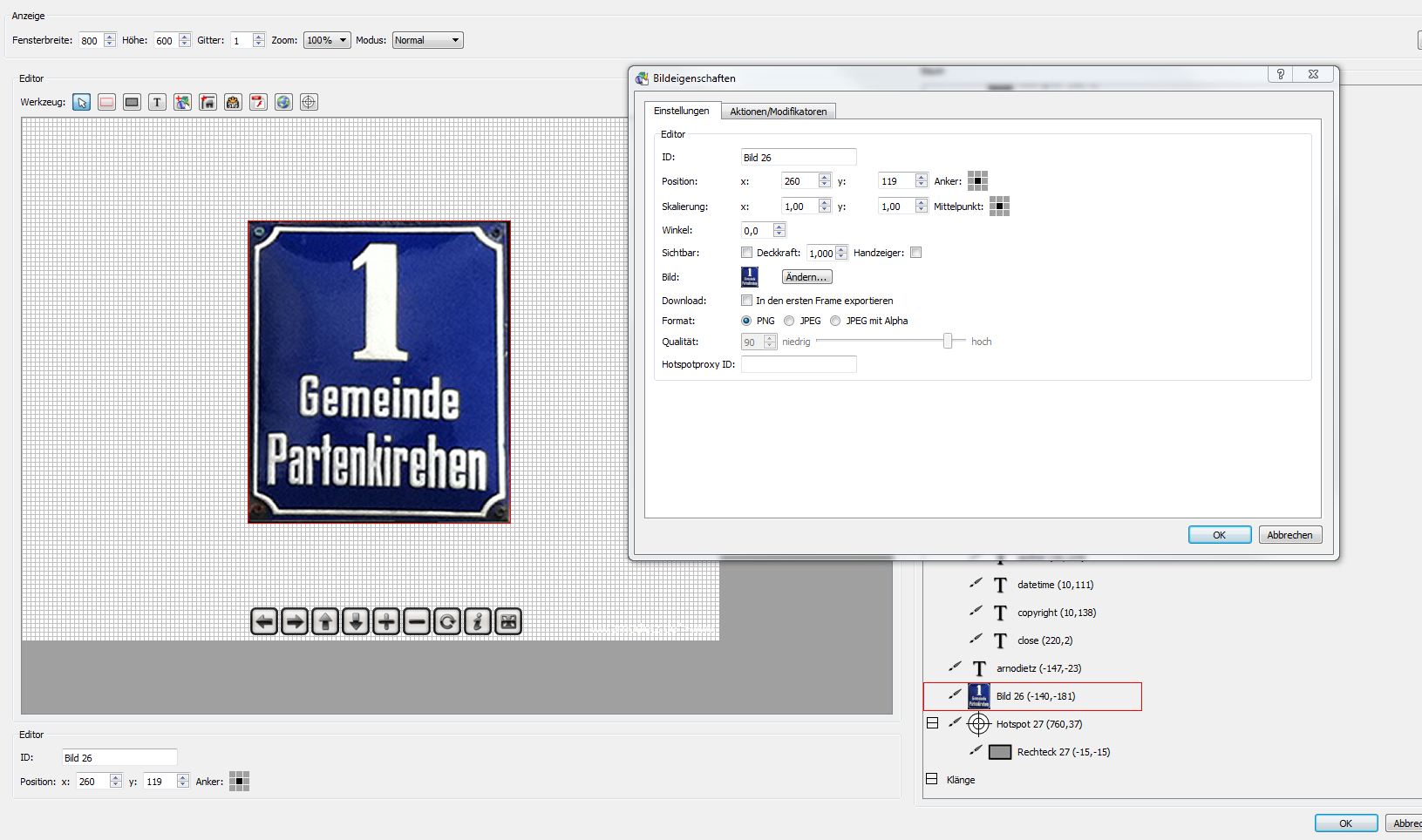The height and width of the screenshot is (840, 1422).
Task: Switch to the Aktionen/Modifikatoren tab
Action: (x=778, y=112)
